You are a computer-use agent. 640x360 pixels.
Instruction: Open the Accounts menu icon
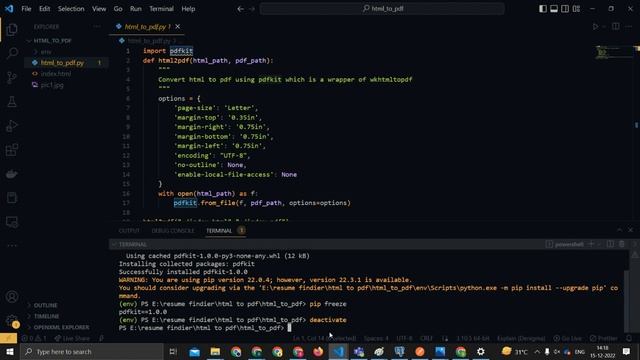12,297
